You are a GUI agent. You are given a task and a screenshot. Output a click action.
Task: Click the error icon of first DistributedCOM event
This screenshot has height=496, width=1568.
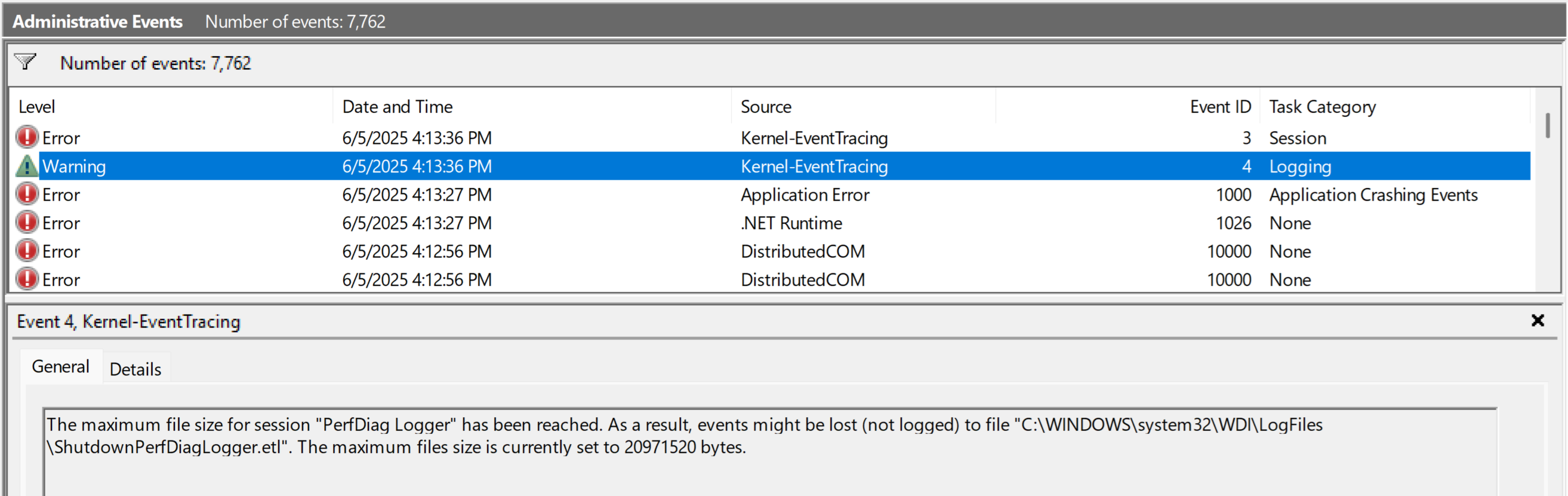(27, 251)
